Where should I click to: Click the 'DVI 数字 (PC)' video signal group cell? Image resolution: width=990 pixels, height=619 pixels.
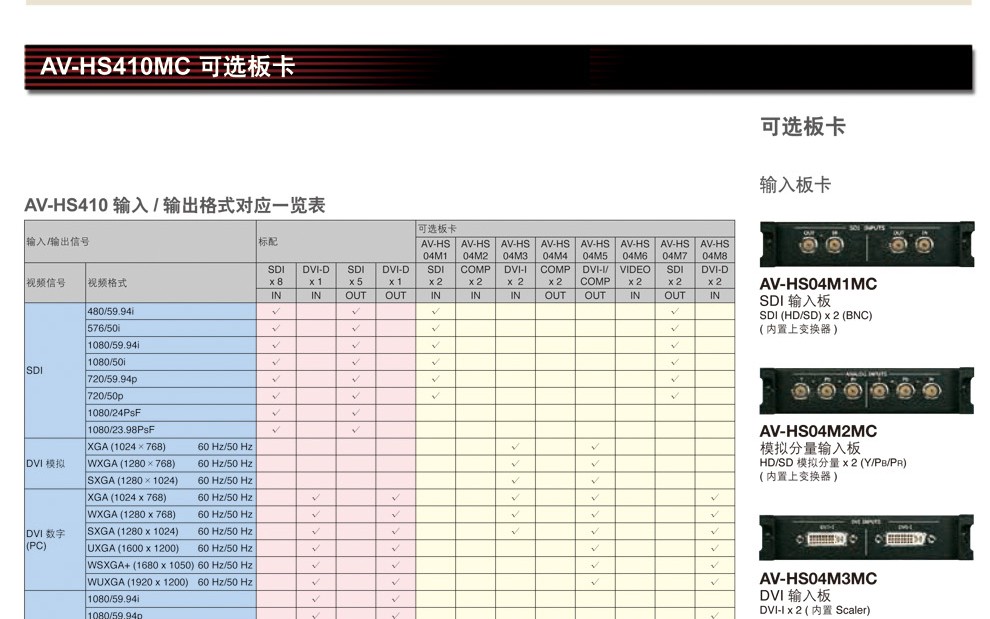coord(55,539)
